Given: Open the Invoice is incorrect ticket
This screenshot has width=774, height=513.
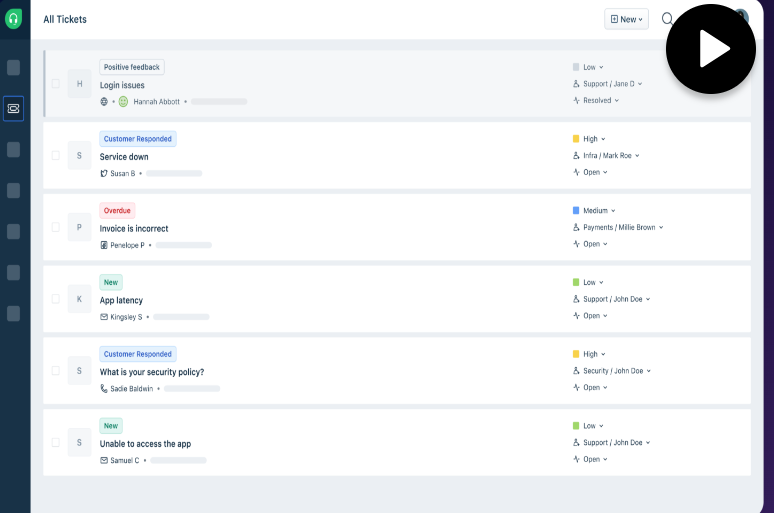Looking at the screenshot, I should [x=134, y=229].
